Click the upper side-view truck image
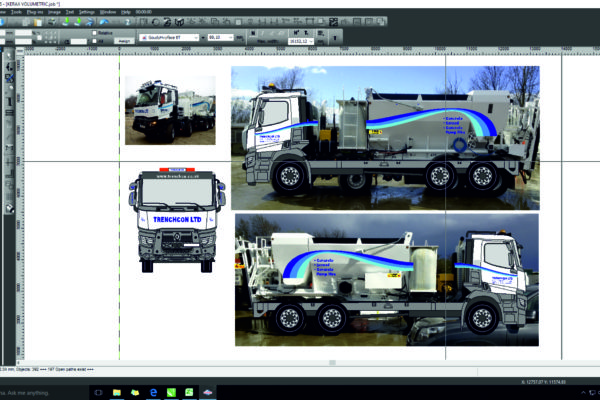 (385, 138)
